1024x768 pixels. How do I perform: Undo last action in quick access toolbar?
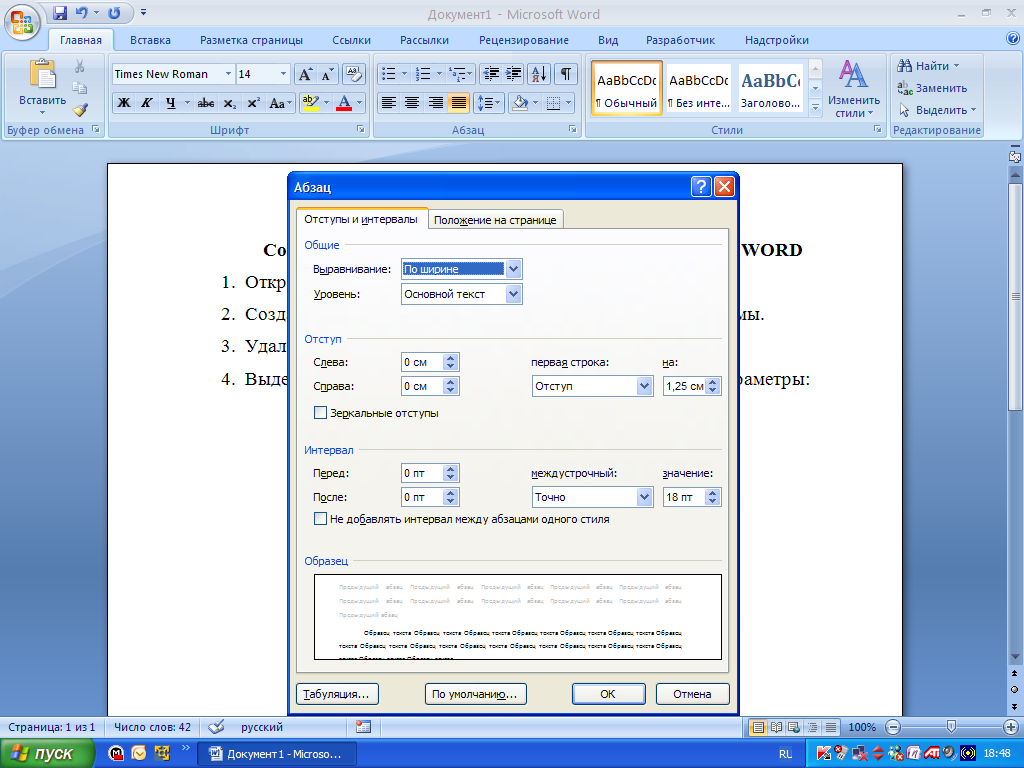point(81,12)
